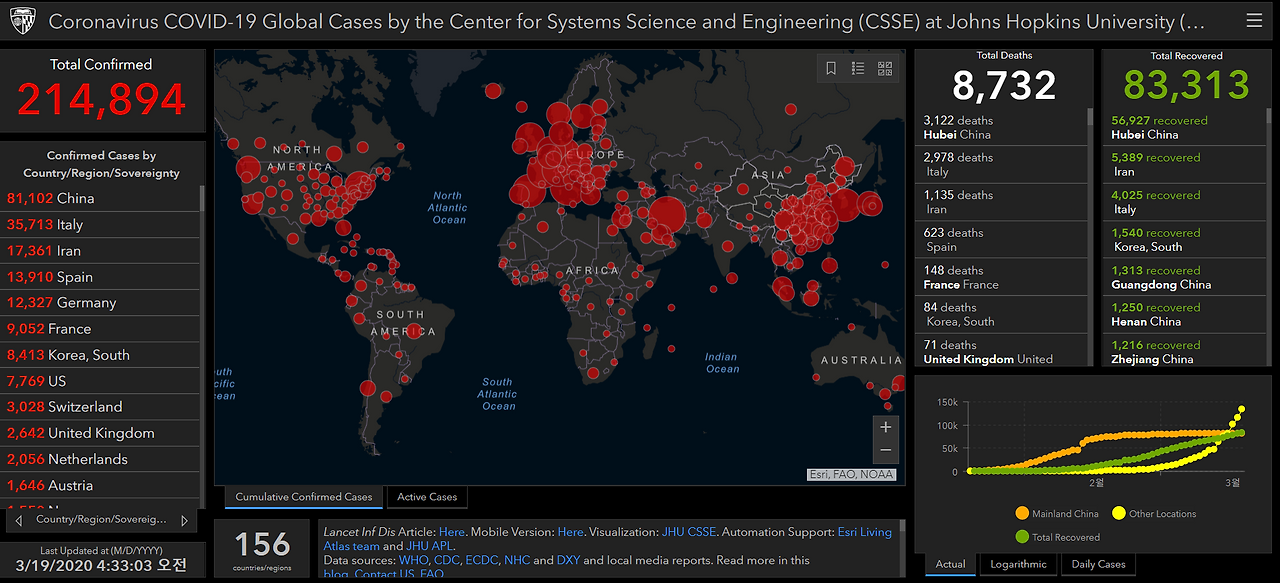Image resolution: width=1280 pixels, height=583 pixels.
Task: Click the 214,894 Total Confirmed figure
Action: click(102, 99)
